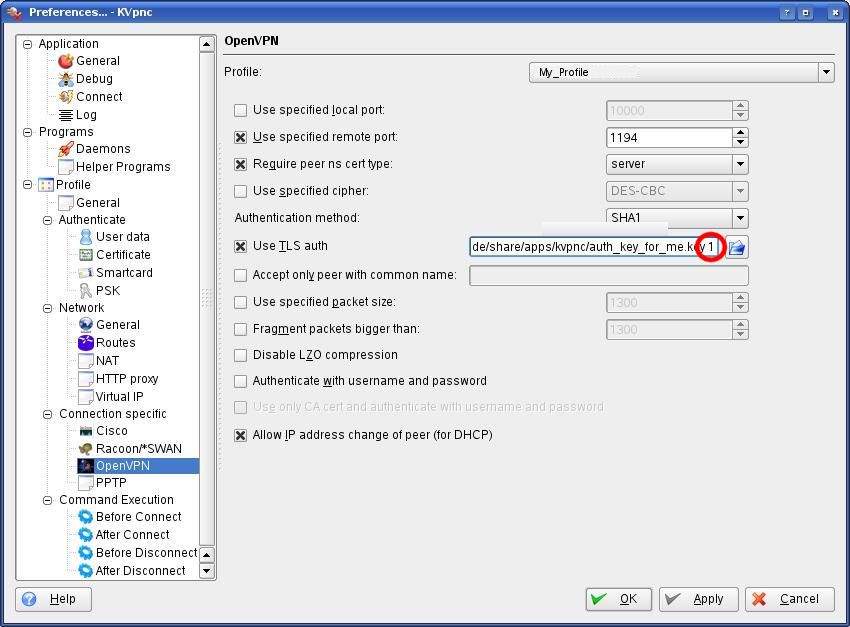Open the peer cert type server dropdown
Screen dimensions: 850x627
tap(677, 164)
